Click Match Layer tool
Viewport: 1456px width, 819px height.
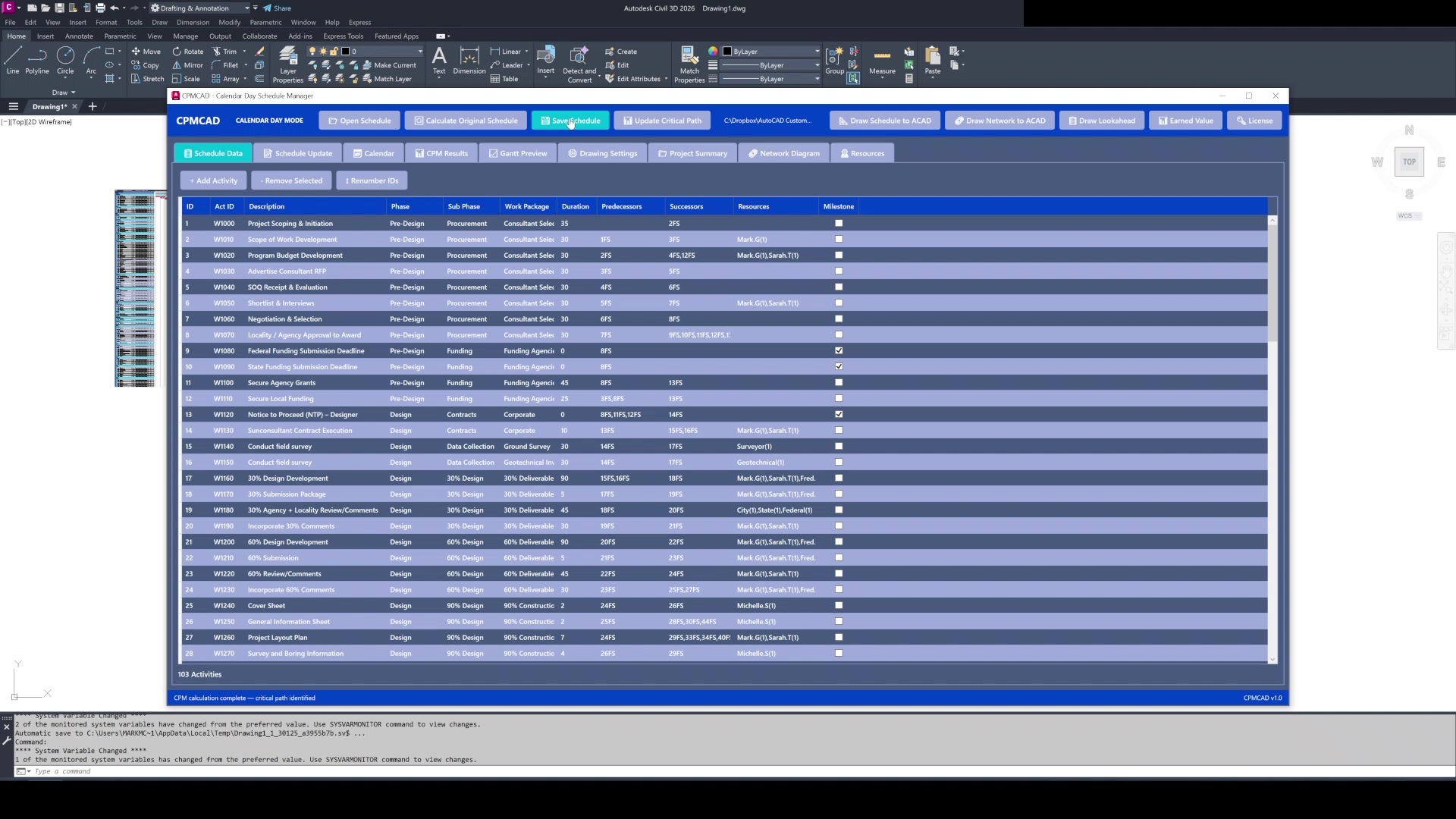[x=387, y=79]
